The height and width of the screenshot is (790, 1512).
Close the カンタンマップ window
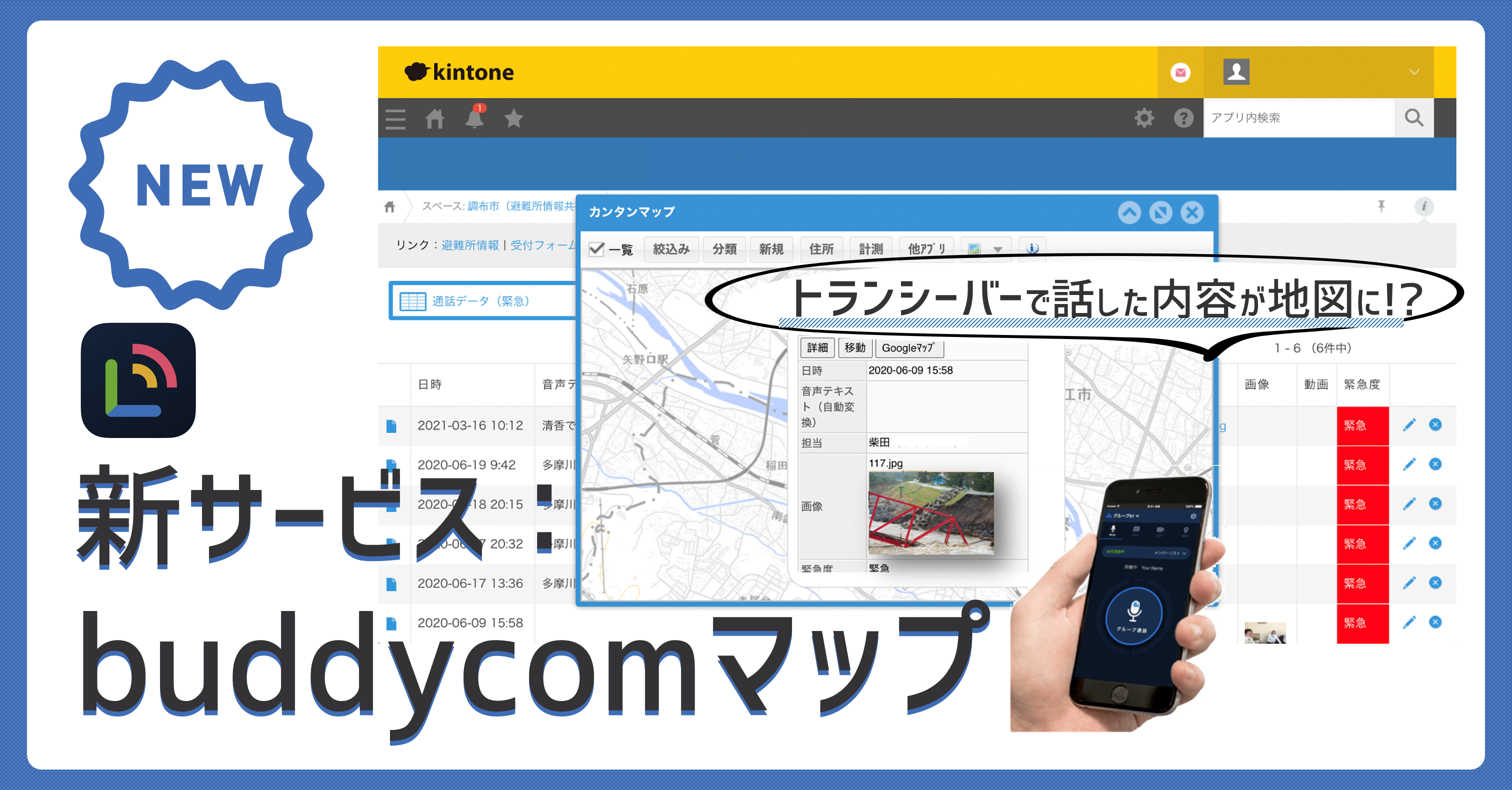point(1192,212)
